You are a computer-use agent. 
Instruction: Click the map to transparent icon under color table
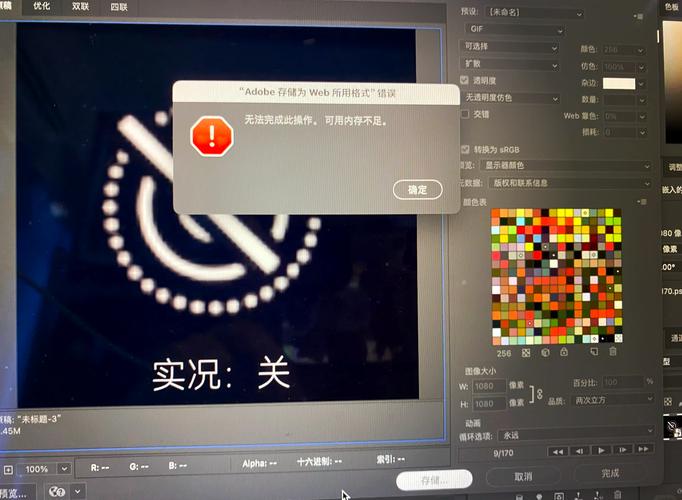[x=526, y=353]
